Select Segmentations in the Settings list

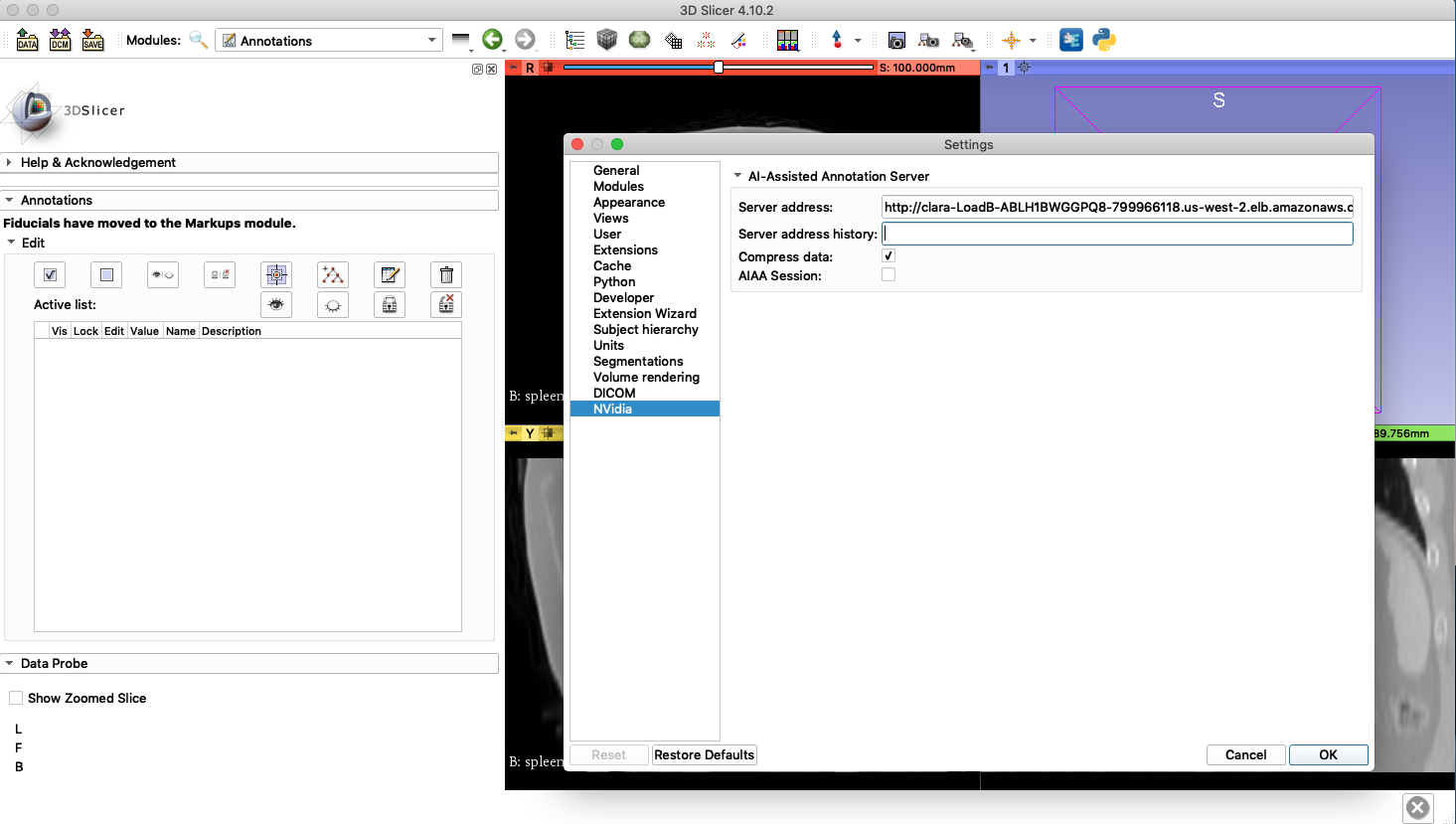(x=638, y=361)
